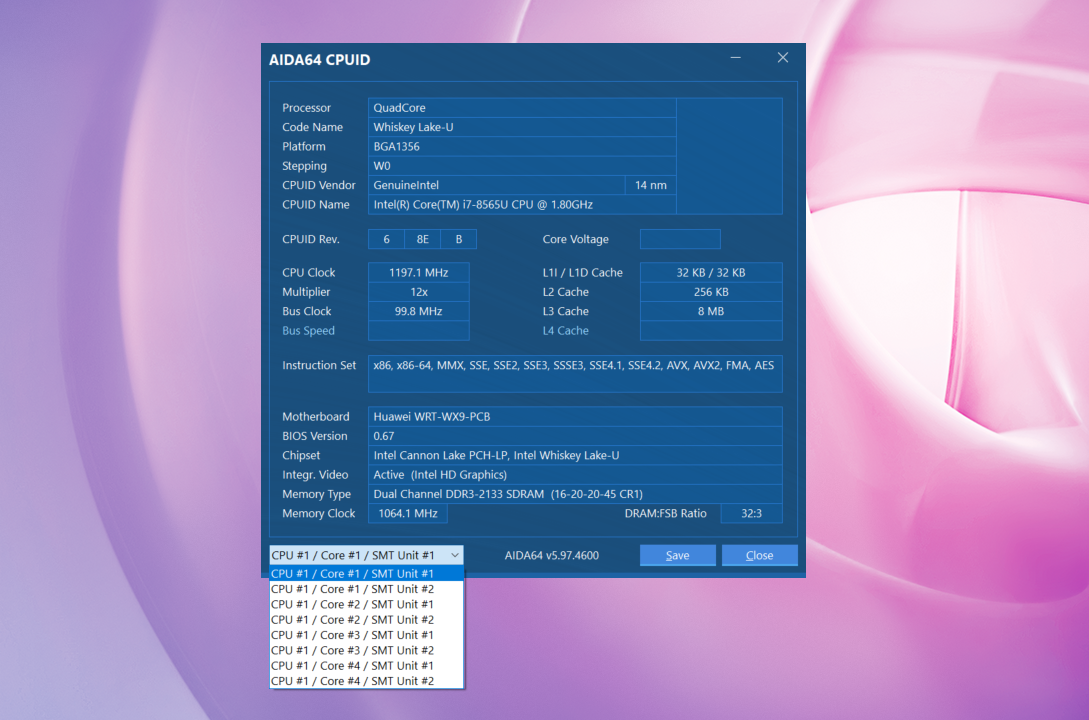The height and width of the screenshot is (720, 1089).
Task: Click the DRAM:FSB Ratio value 32:3
Action: [x=751, y=514]
